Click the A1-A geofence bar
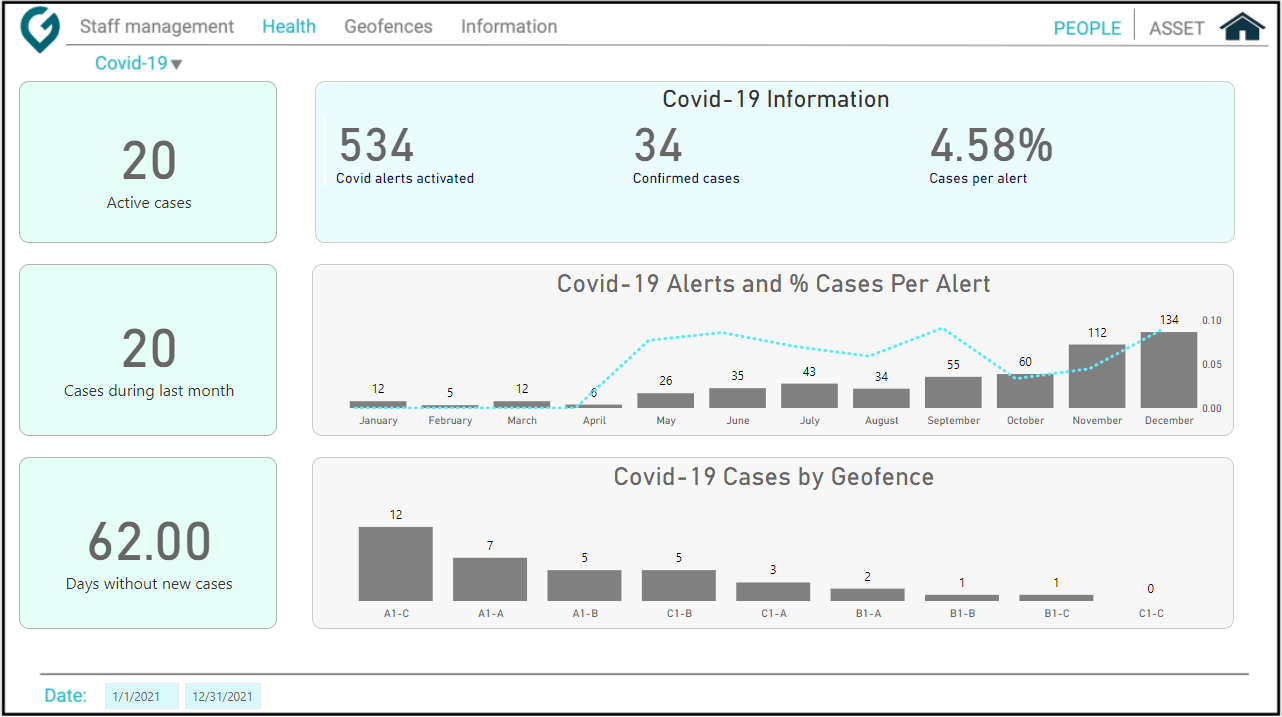 490,579
